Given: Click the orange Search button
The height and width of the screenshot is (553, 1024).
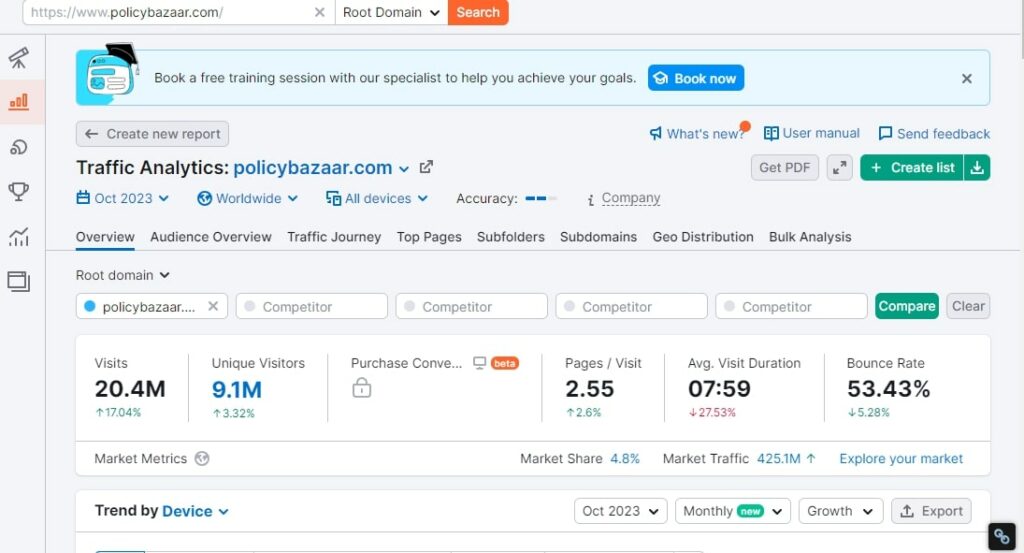Looking at the screenshot, I should coord(478,12).
